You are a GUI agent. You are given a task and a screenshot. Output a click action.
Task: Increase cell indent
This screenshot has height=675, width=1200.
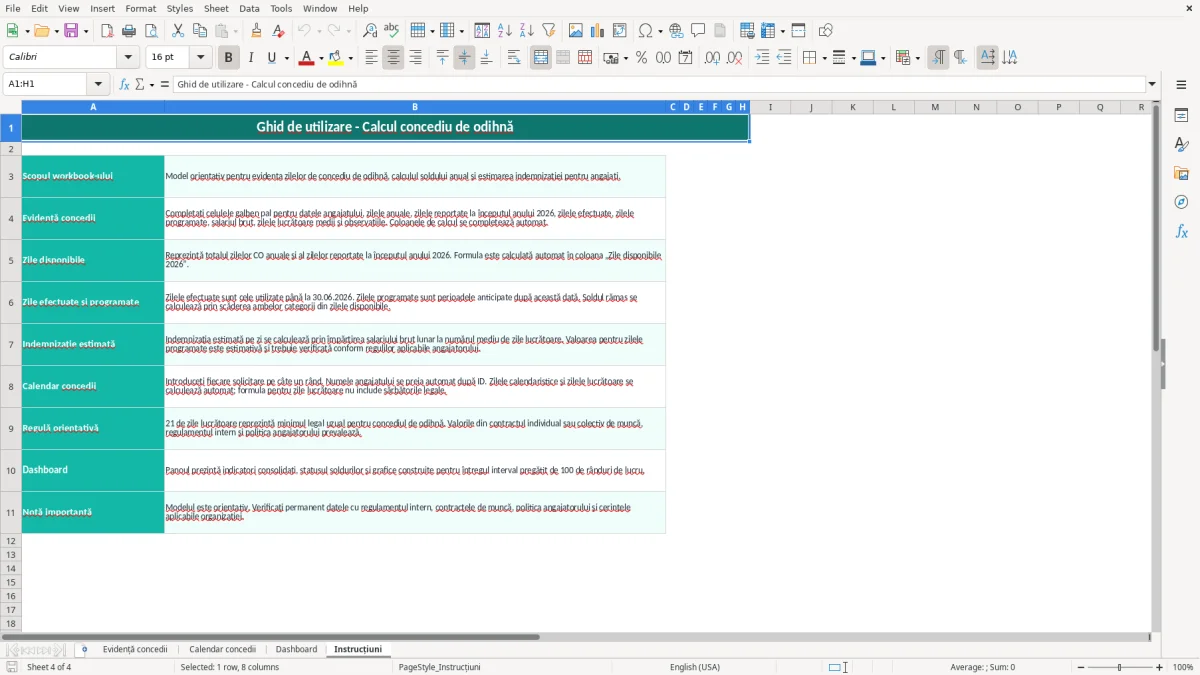point(762,58)
